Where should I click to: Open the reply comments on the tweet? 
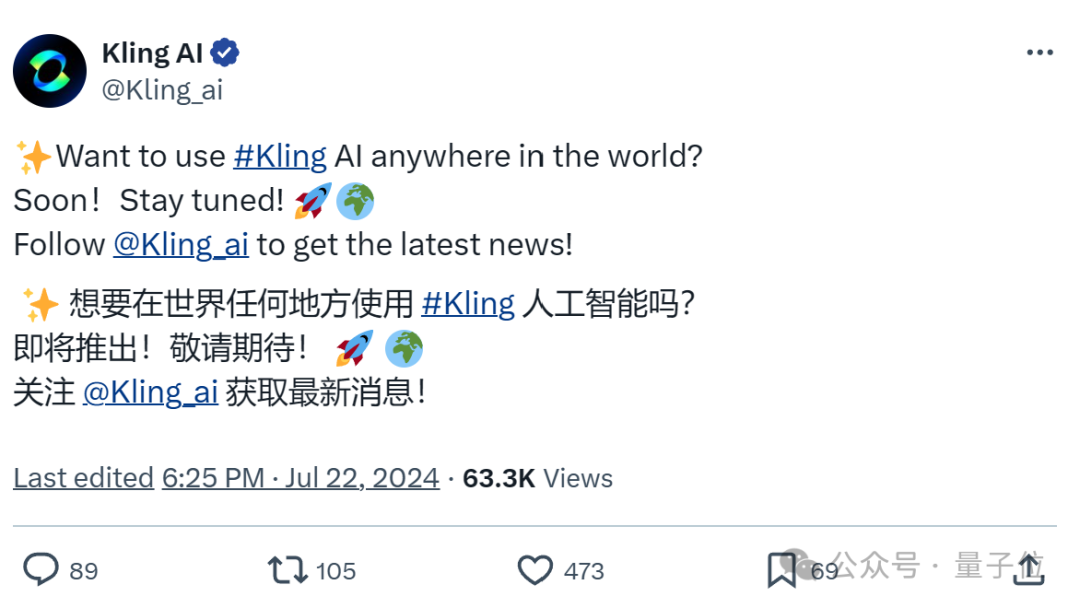[40, 569]
